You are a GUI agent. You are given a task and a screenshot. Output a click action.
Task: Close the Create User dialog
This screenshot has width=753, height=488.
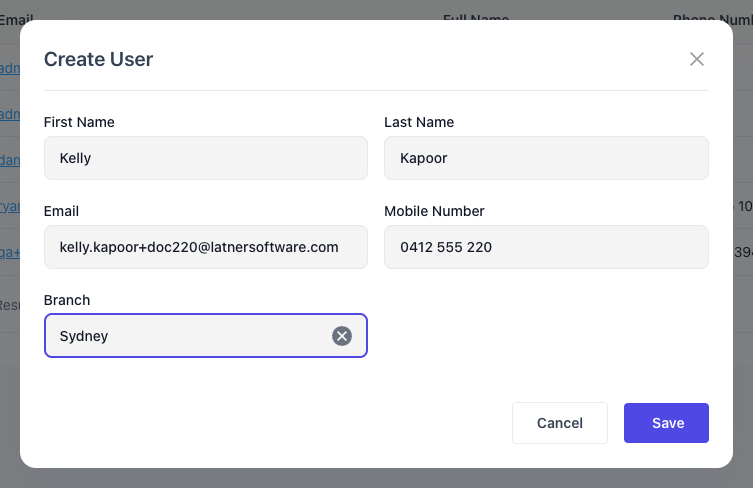[696, 59]
